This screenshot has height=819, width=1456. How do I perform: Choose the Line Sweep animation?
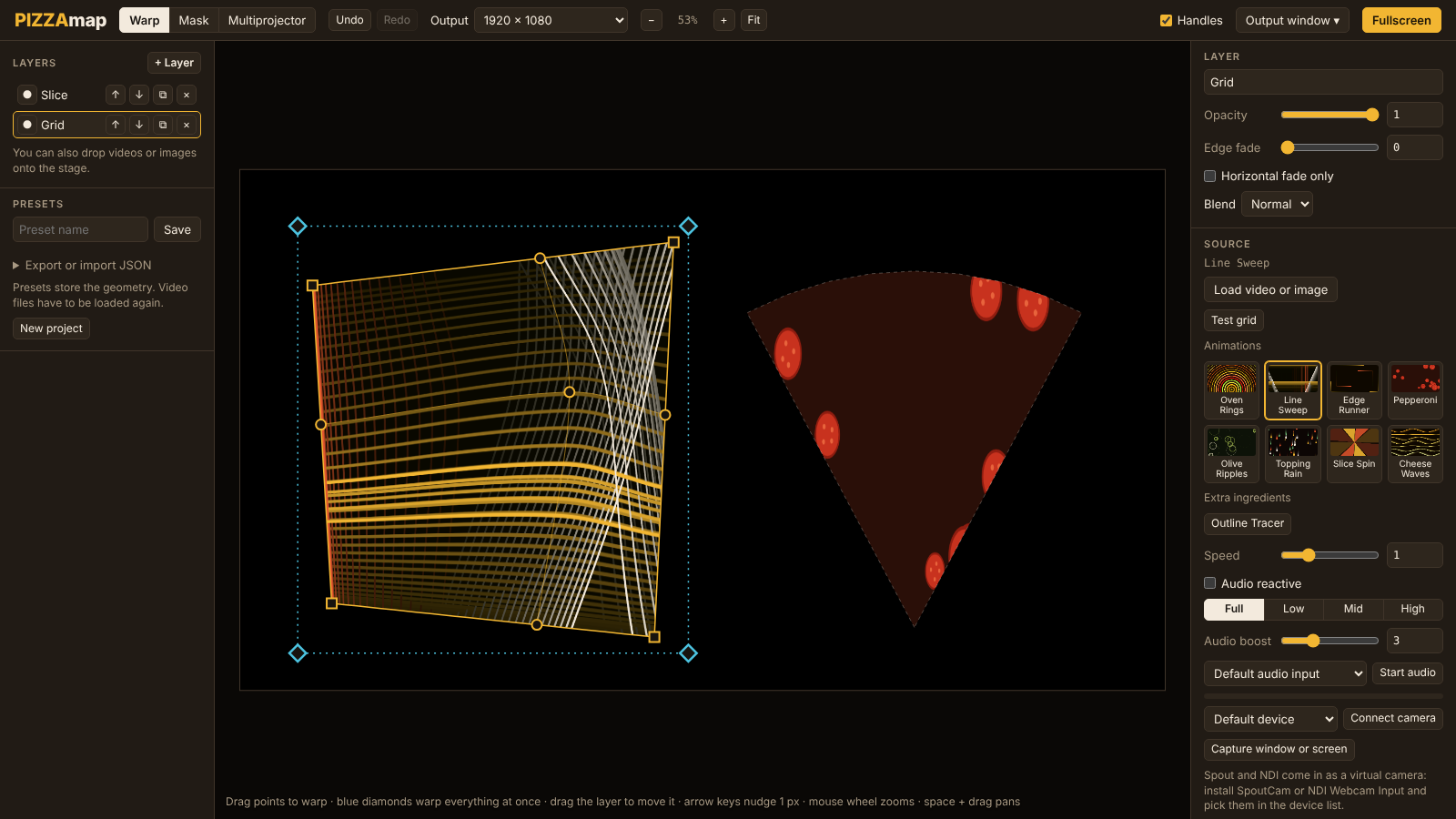[1293, 390]
